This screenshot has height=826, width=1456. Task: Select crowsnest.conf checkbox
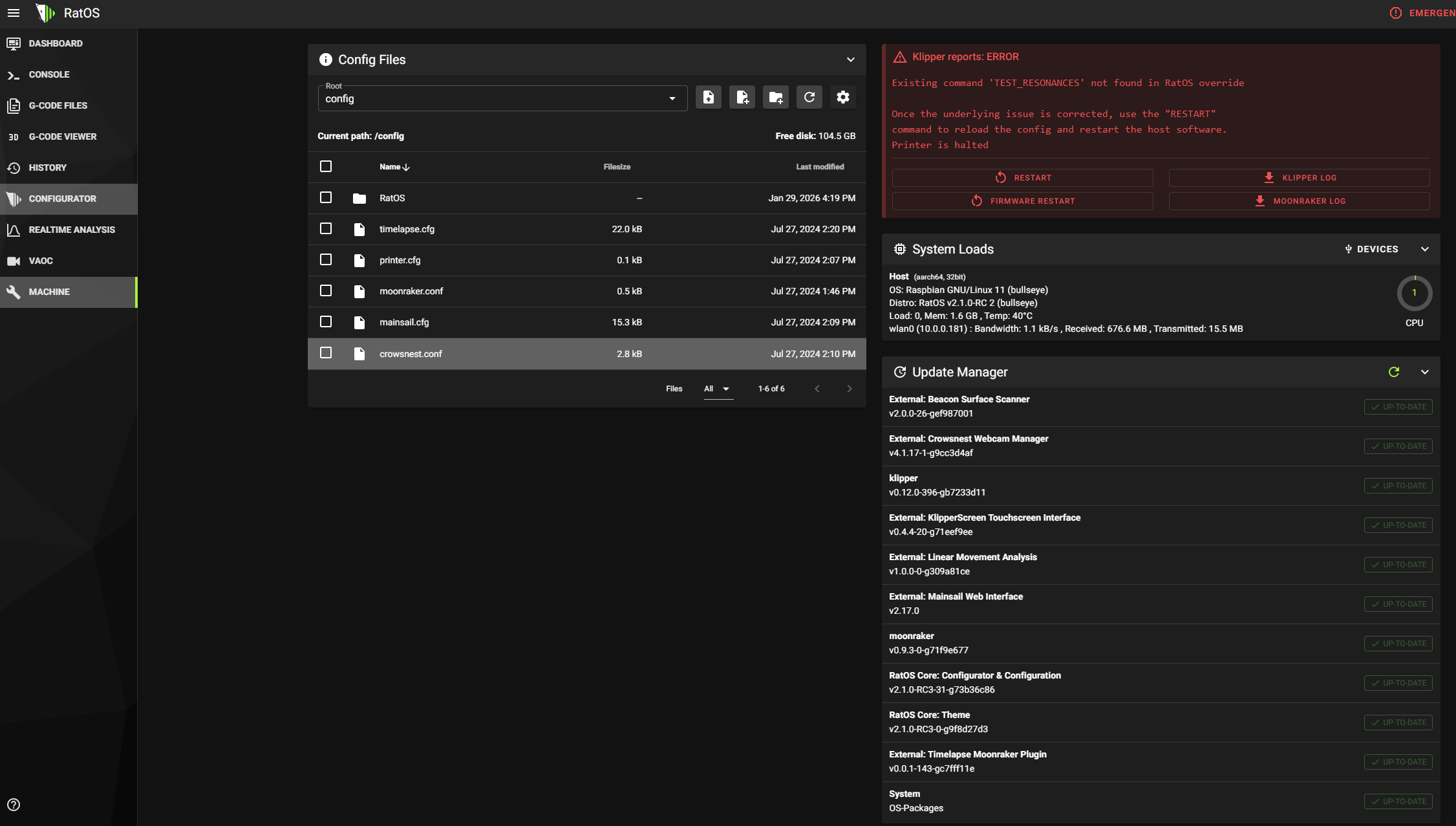click(x=326, y=353)
